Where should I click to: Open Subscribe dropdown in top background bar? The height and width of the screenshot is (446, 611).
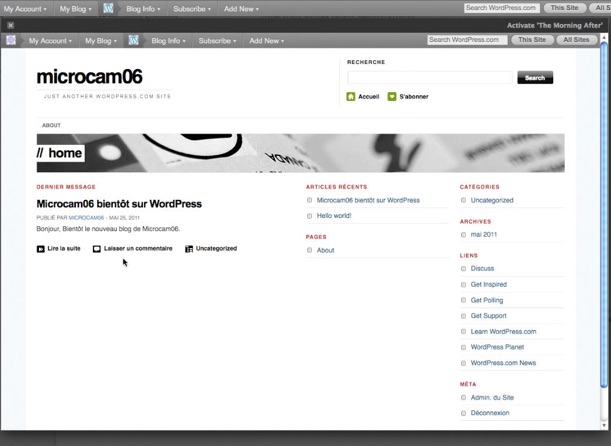(x=192, y=9)
